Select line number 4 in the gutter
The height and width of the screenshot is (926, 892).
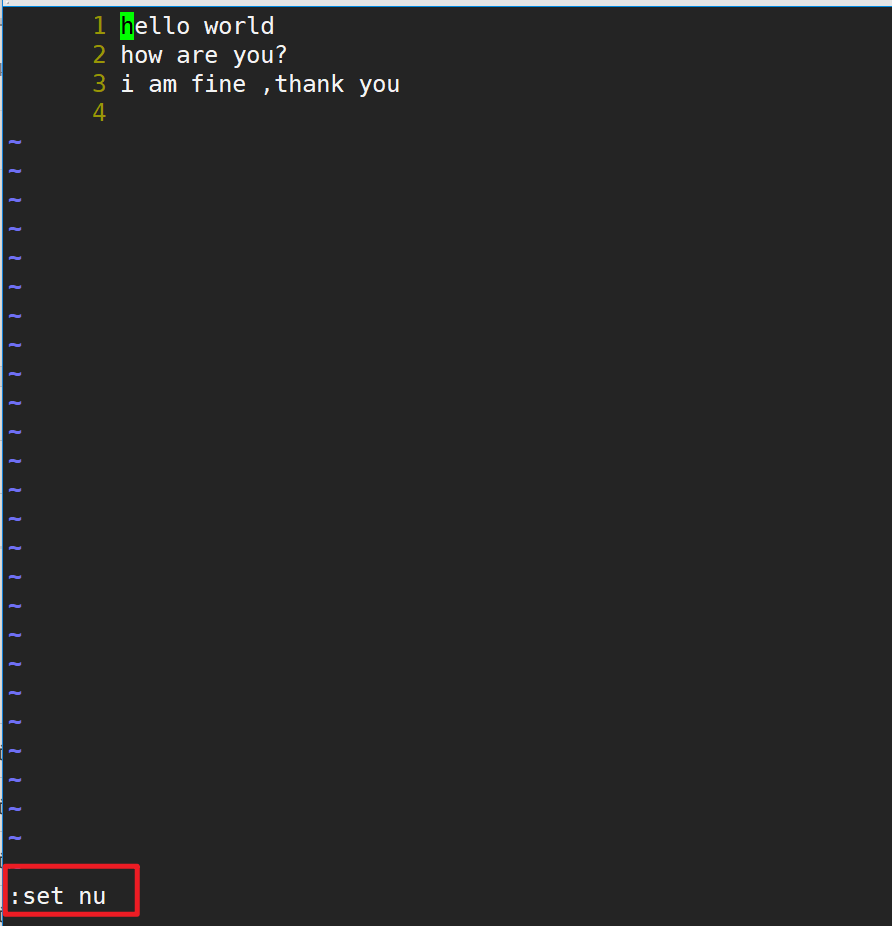tap(99, 113)
